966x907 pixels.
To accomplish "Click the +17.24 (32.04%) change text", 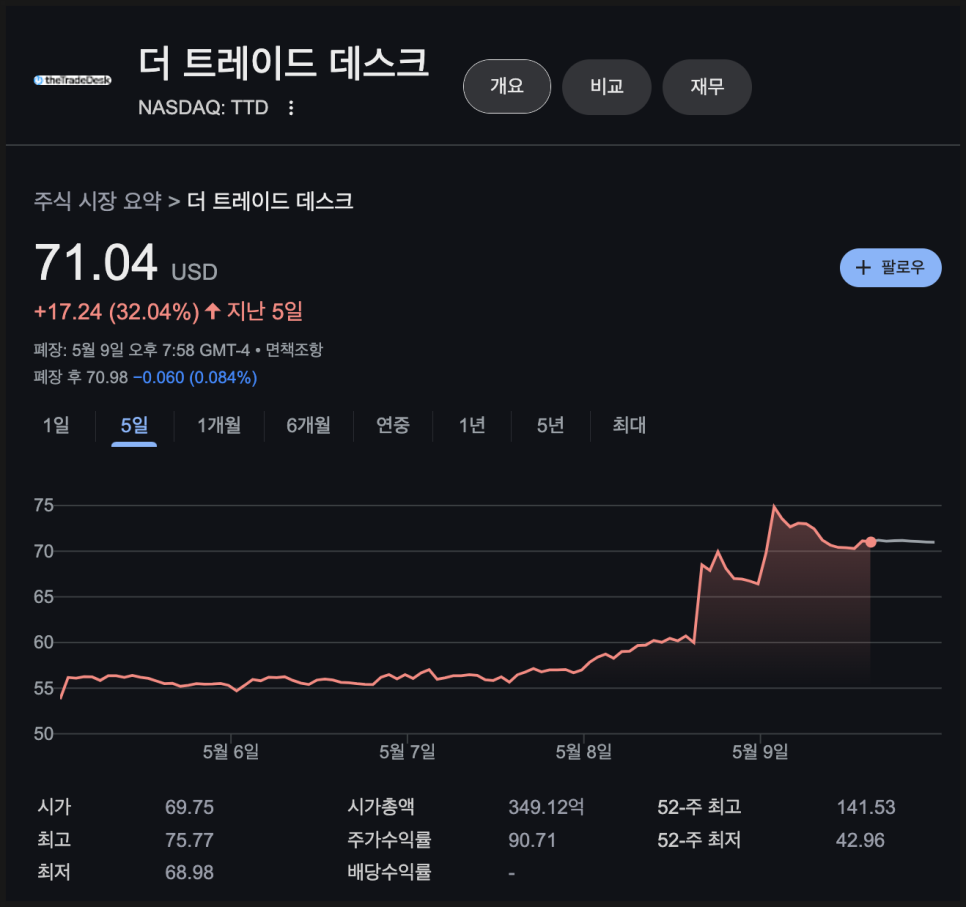I will [x=116, y=312].
